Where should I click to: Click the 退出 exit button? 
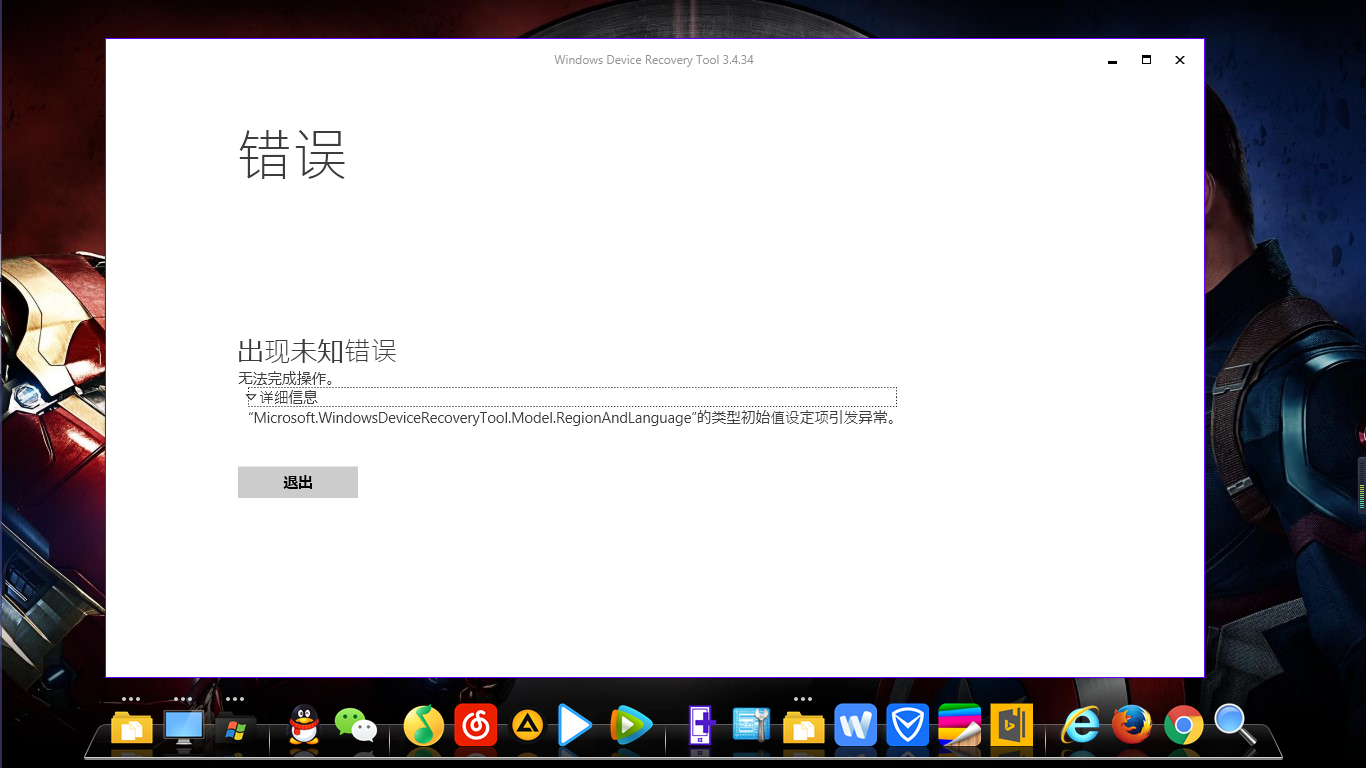(x=298, y=482)
